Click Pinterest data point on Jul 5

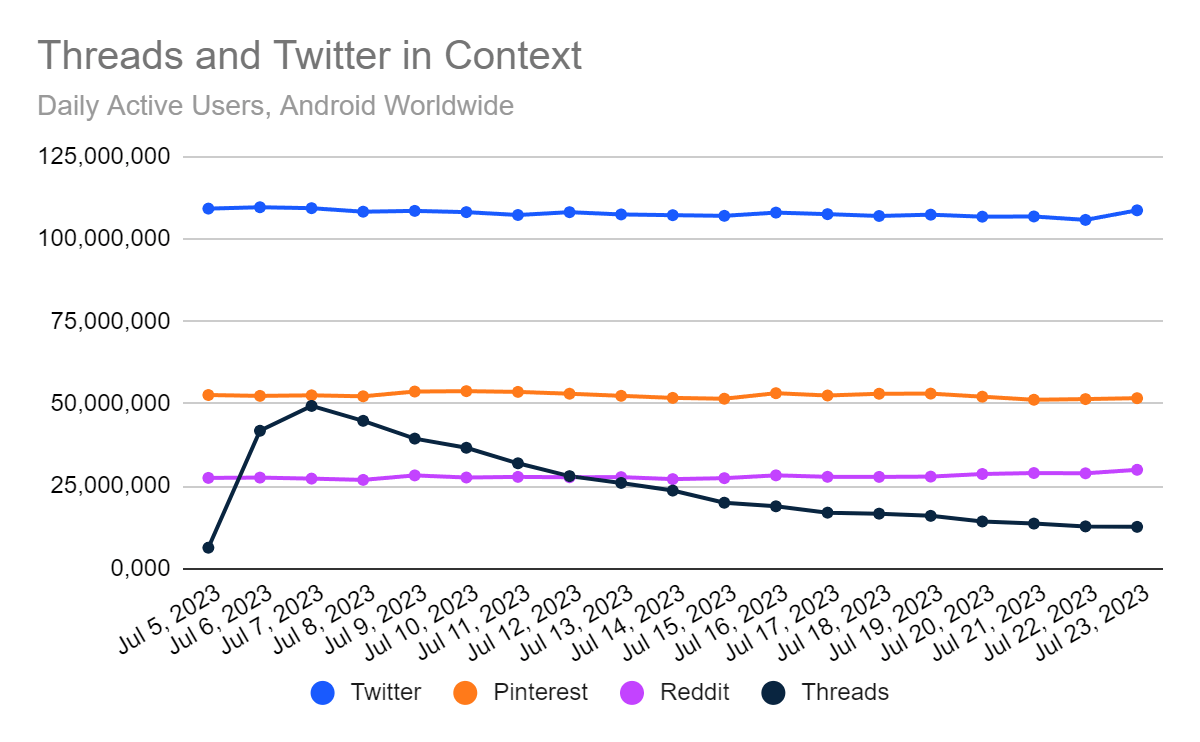208,395
